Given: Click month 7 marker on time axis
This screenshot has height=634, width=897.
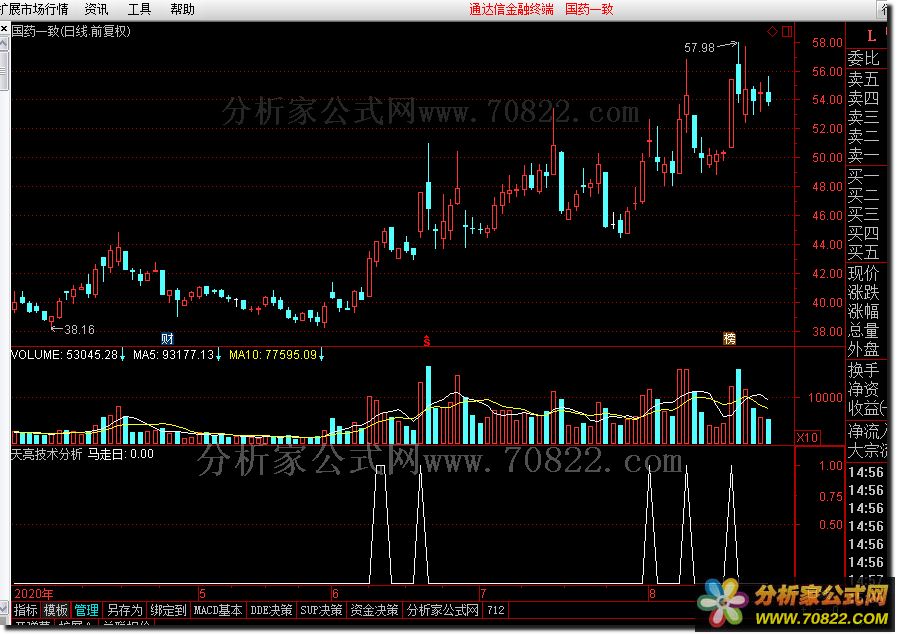Looking at the screenshot, I should tap(483, 593).
